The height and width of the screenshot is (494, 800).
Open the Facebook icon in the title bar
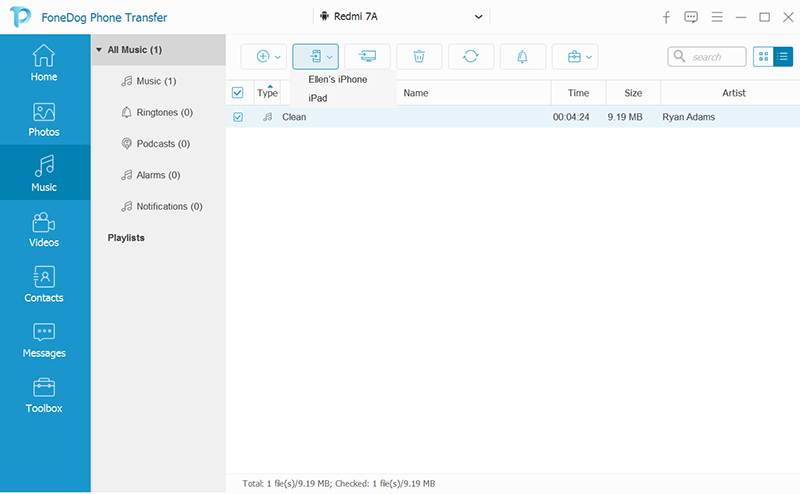(x=666, y=17)
